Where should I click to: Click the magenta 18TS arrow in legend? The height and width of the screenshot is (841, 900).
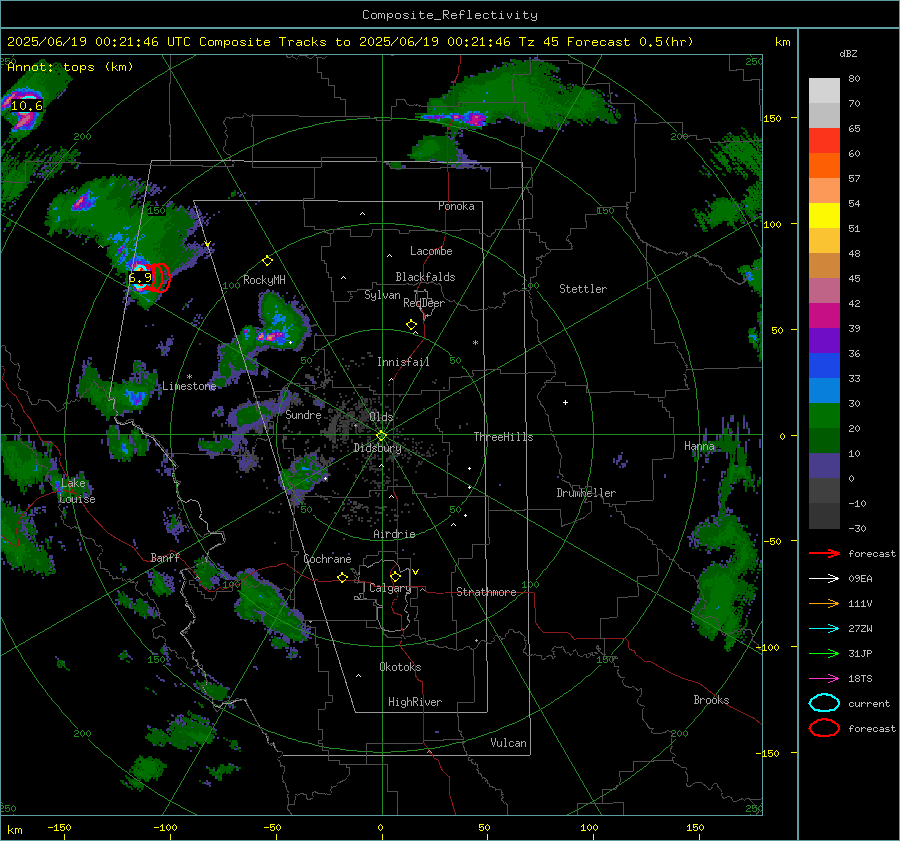pos(824,679)
